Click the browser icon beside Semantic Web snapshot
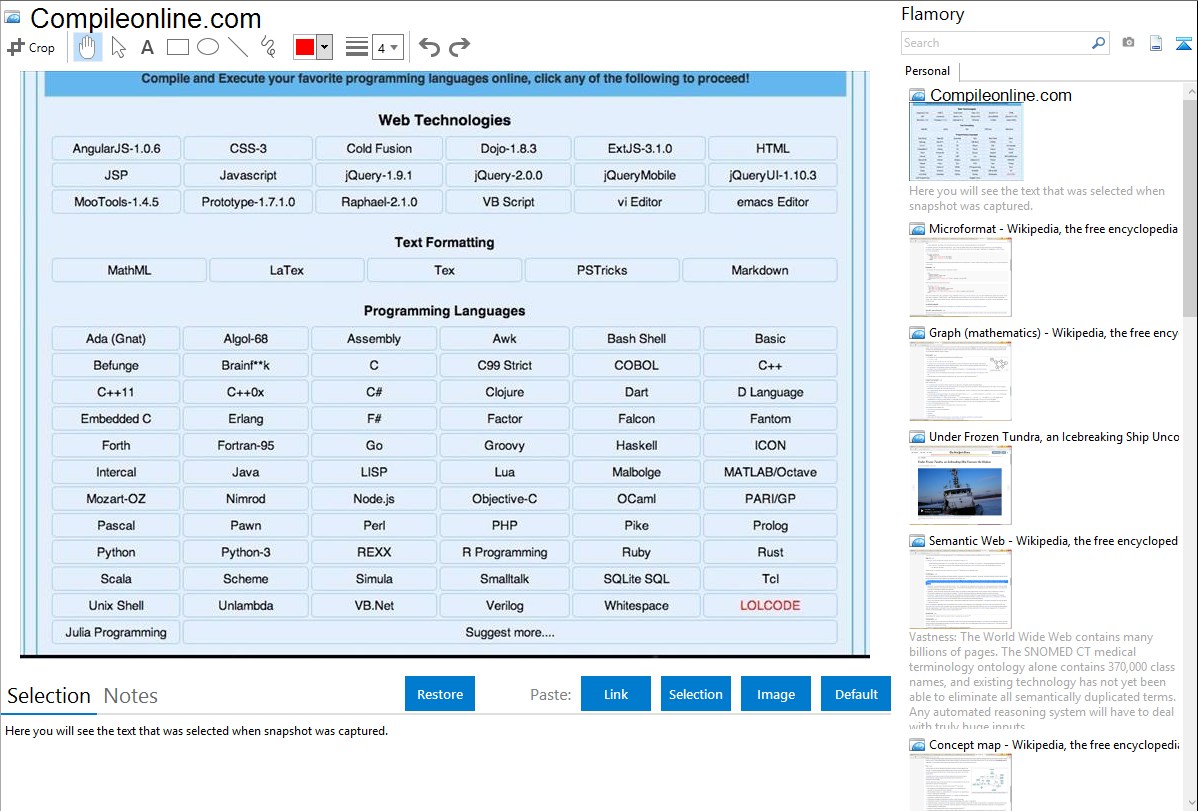This screenshot has height=811, width=1198. tap(917, 540)
